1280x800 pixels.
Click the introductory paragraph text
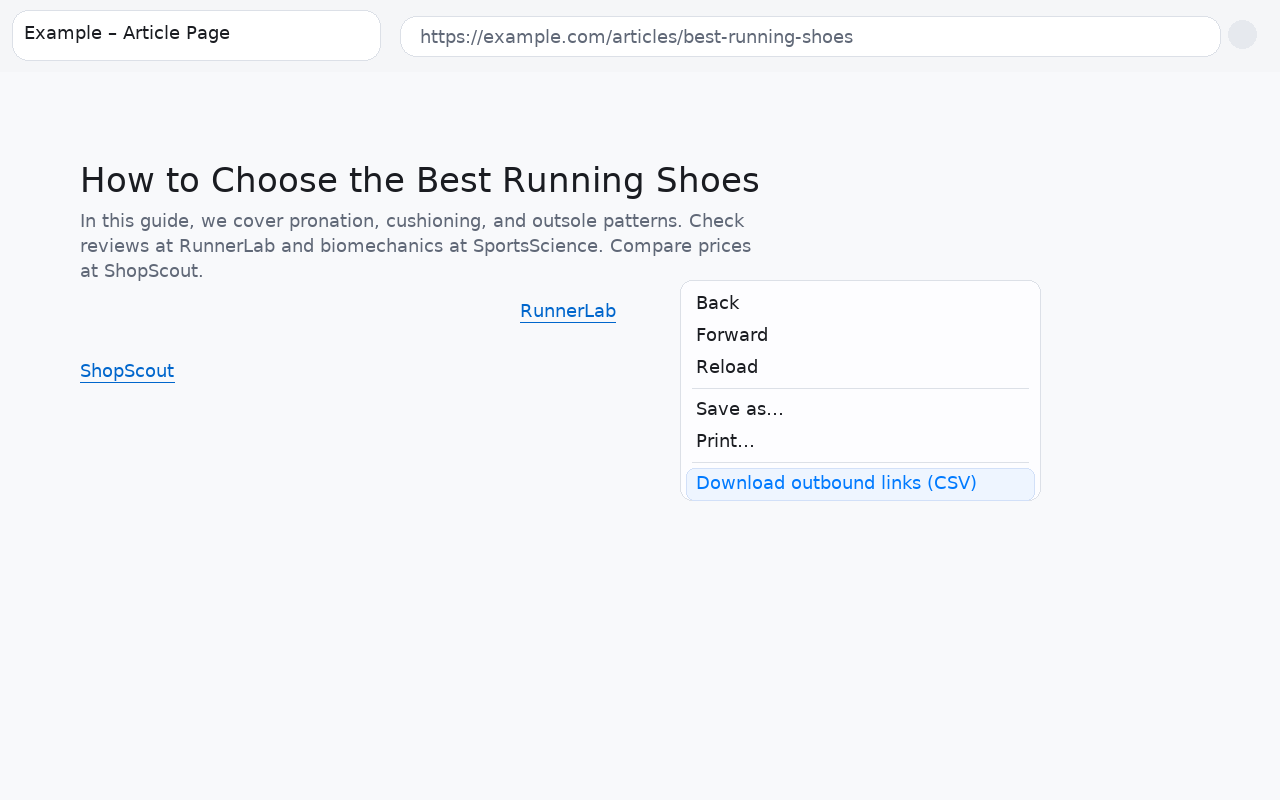(x=415, y=245)
